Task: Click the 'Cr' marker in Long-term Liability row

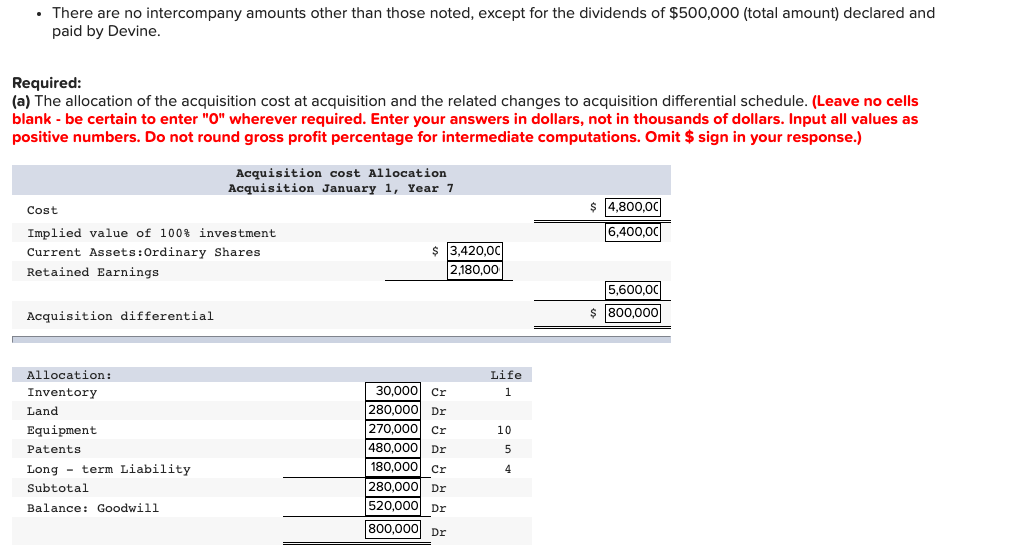Action: point(439,469)
